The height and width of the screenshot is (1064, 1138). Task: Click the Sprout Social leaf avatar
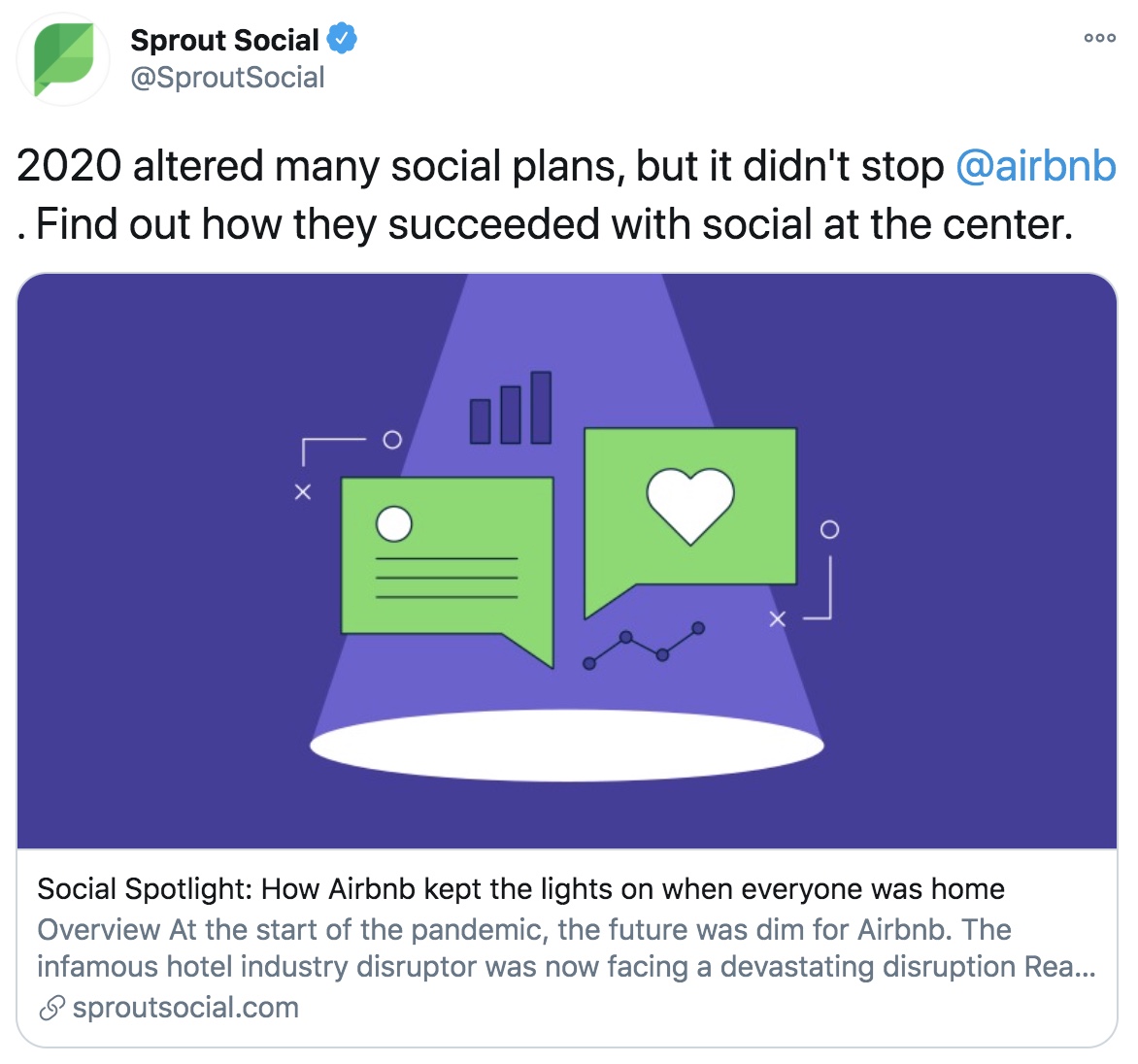(63, 59)
